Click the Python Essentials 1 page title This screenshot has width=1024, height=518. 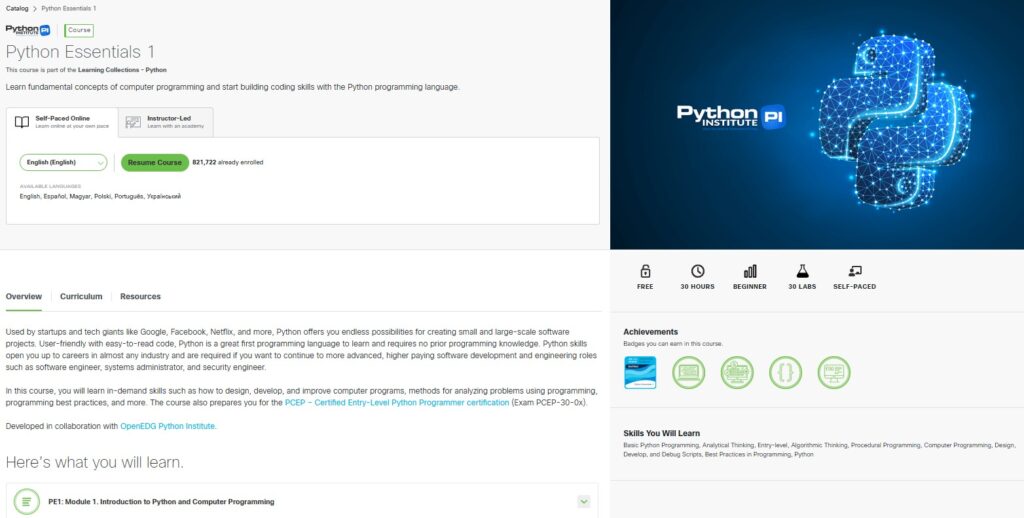click(80, 52)
